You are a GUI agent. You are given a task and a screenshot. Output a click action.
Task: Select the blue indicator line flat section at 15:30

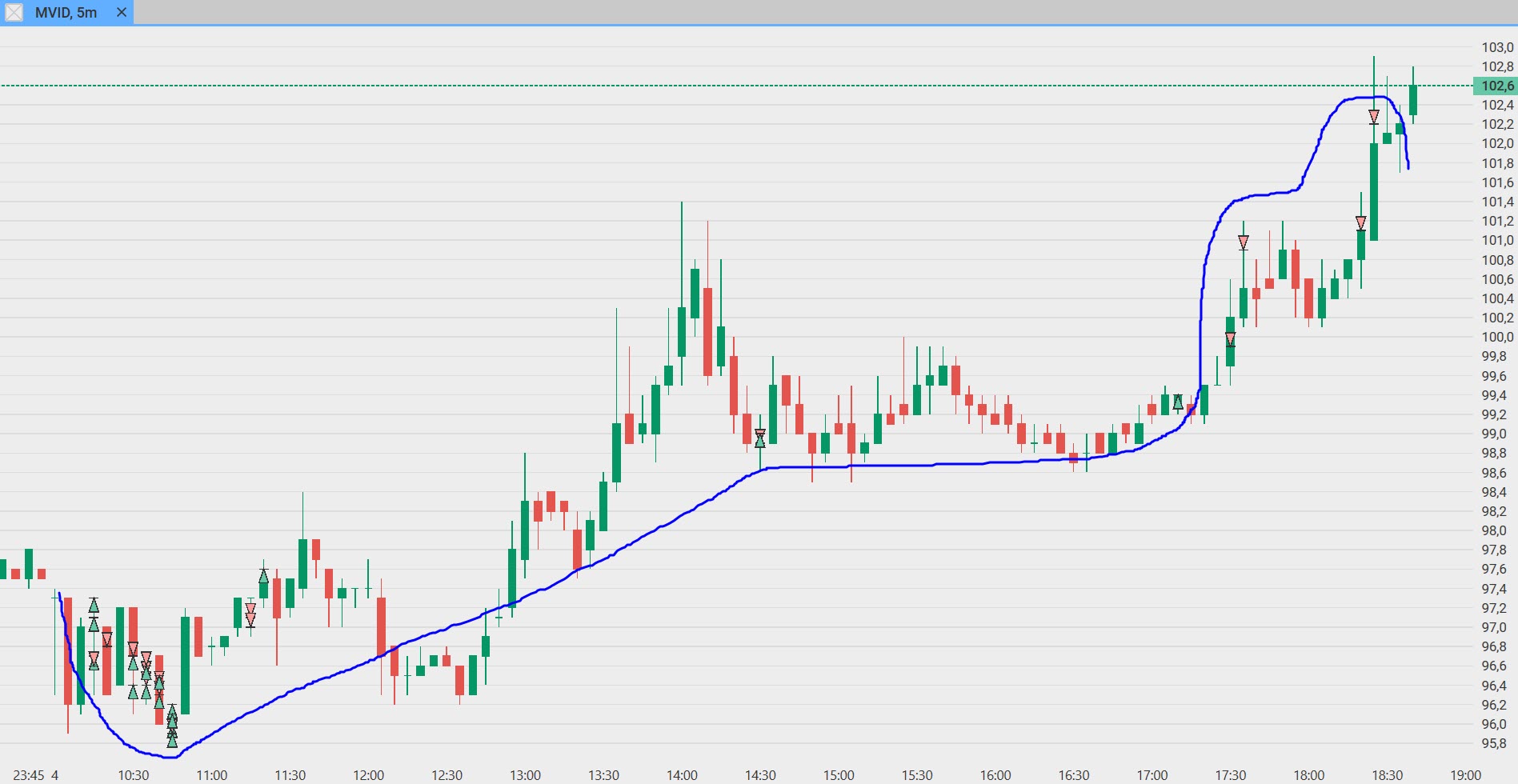point(917,465)
